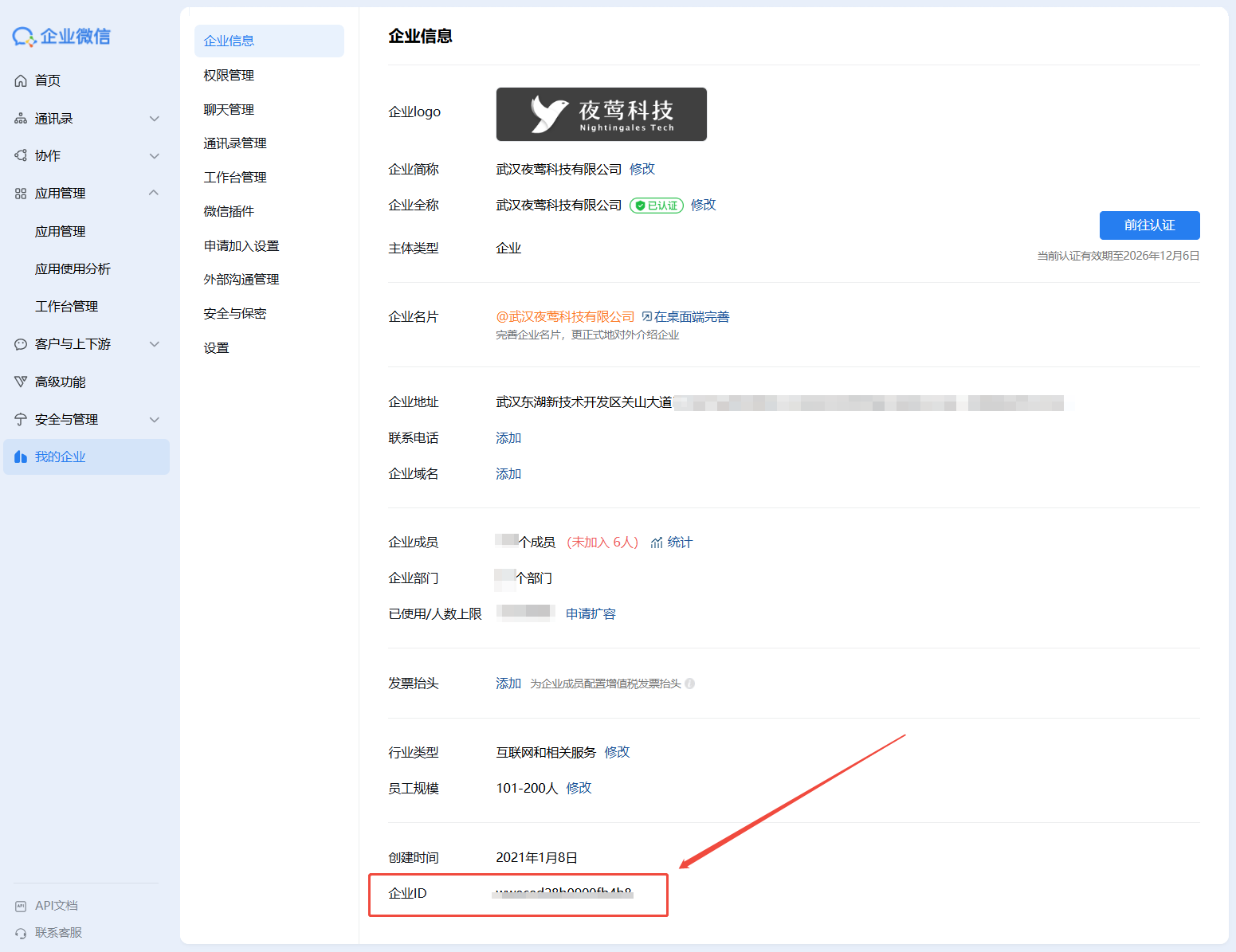1236x952 pixels.
Task: Expand the 客户与上下游 chevron
Action: 155,344
